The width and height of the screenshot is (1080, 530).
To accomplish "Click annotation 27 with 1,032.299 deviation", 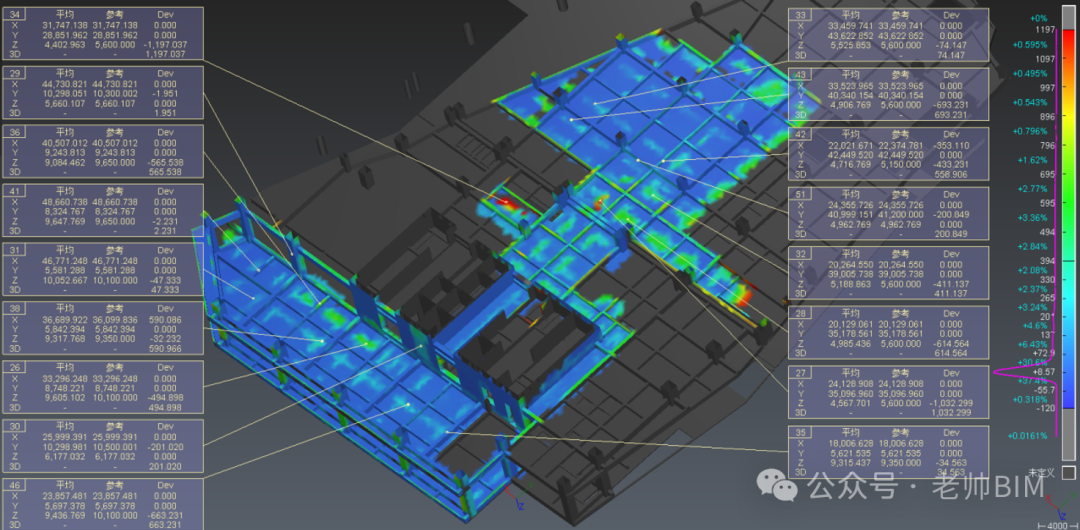I will (889, 393).
